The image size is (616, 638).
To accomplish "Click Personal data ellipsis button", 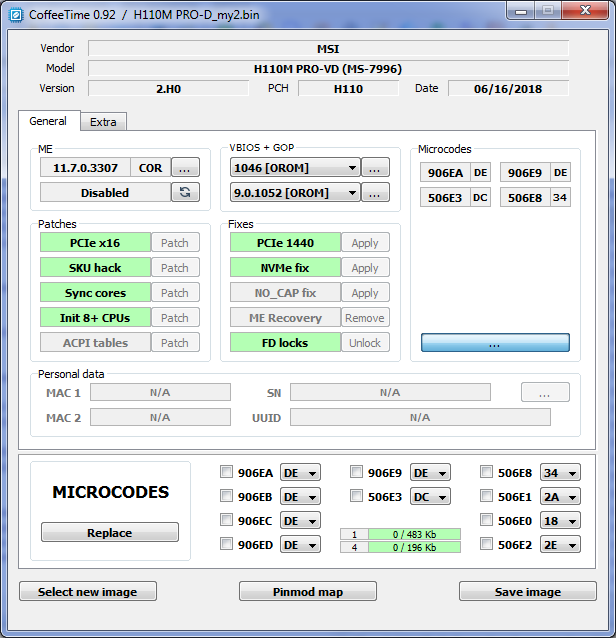I will tap(545, 392).
